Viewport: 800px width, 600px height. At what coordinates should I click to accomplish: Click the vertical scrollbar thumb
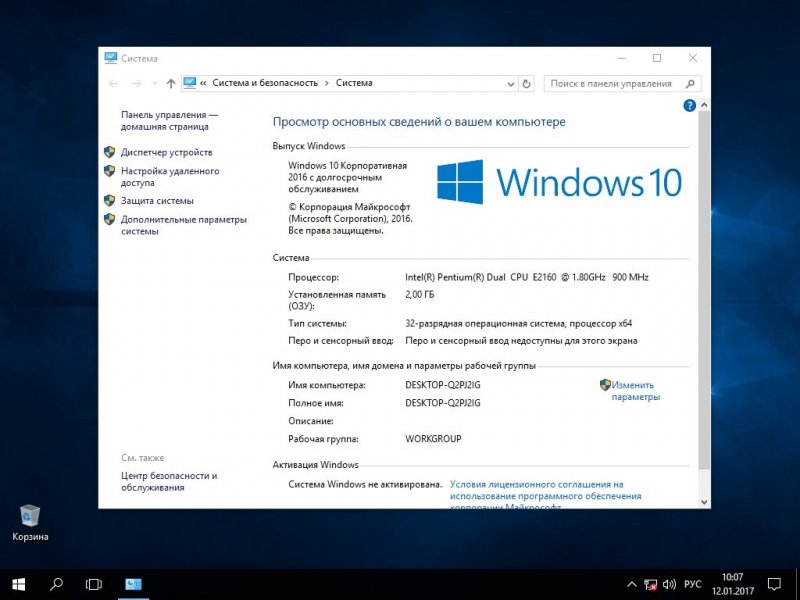tap(704, 290)
